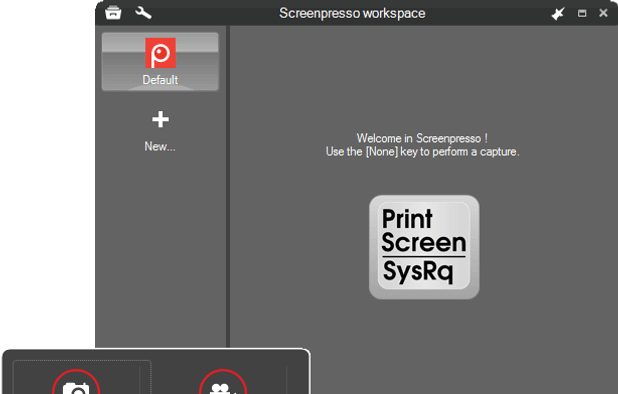Click the plus icon to add workspace
The image size is (618, 394).
[x=160, y=119]
